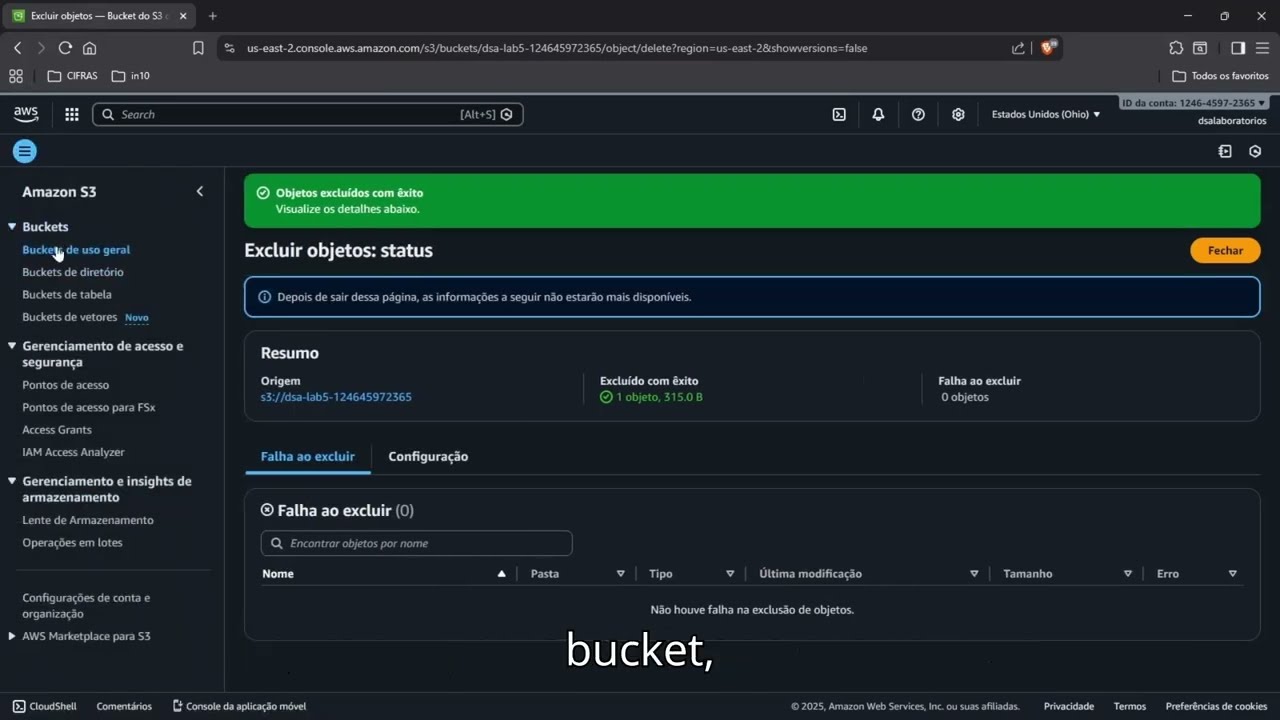Open the notifications bell
The width and height of the screenshot is (1280, 720).
pyautogui.click(x=878, y=114)
